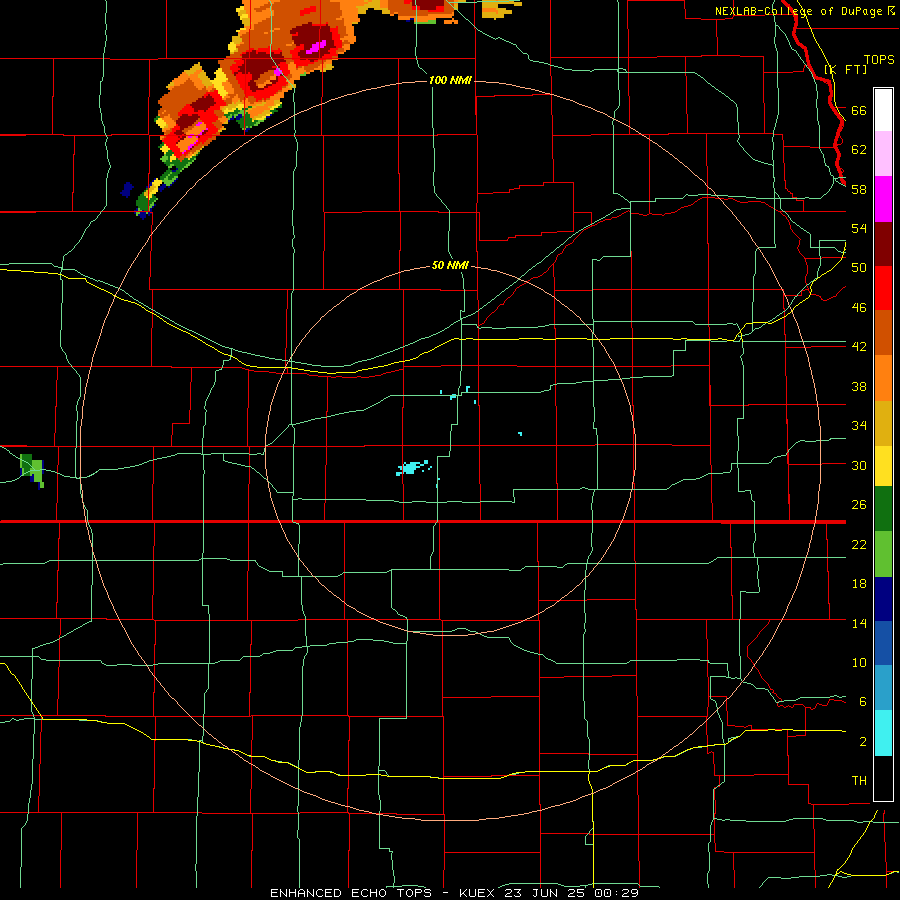Click the "38" legend value
The width and height of the screenshot is (900, 900).
point(859,386)
